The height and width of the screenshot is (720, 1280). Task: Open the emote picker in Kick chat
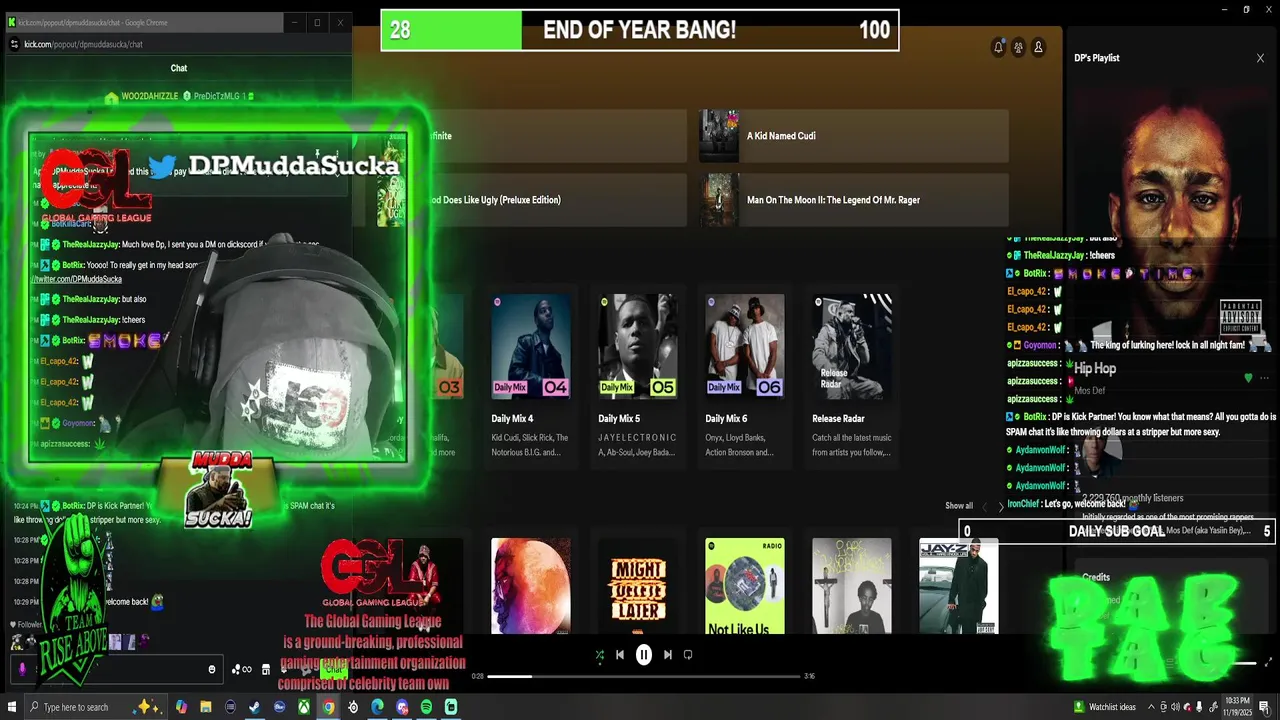212,669
